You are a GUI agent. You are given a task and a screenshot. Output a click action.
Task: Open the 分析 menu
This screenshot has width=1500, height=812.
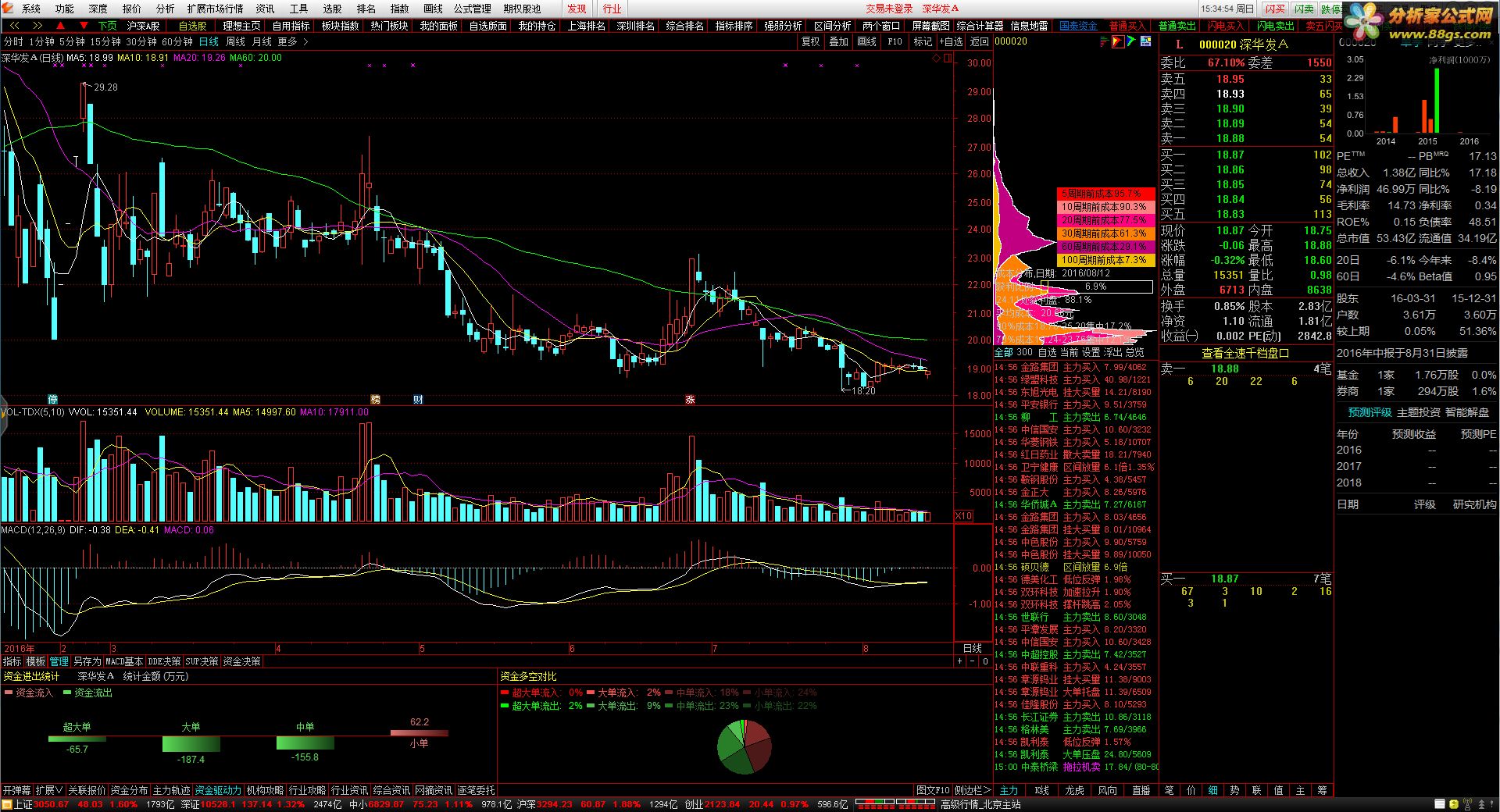(x=165, y=9)
